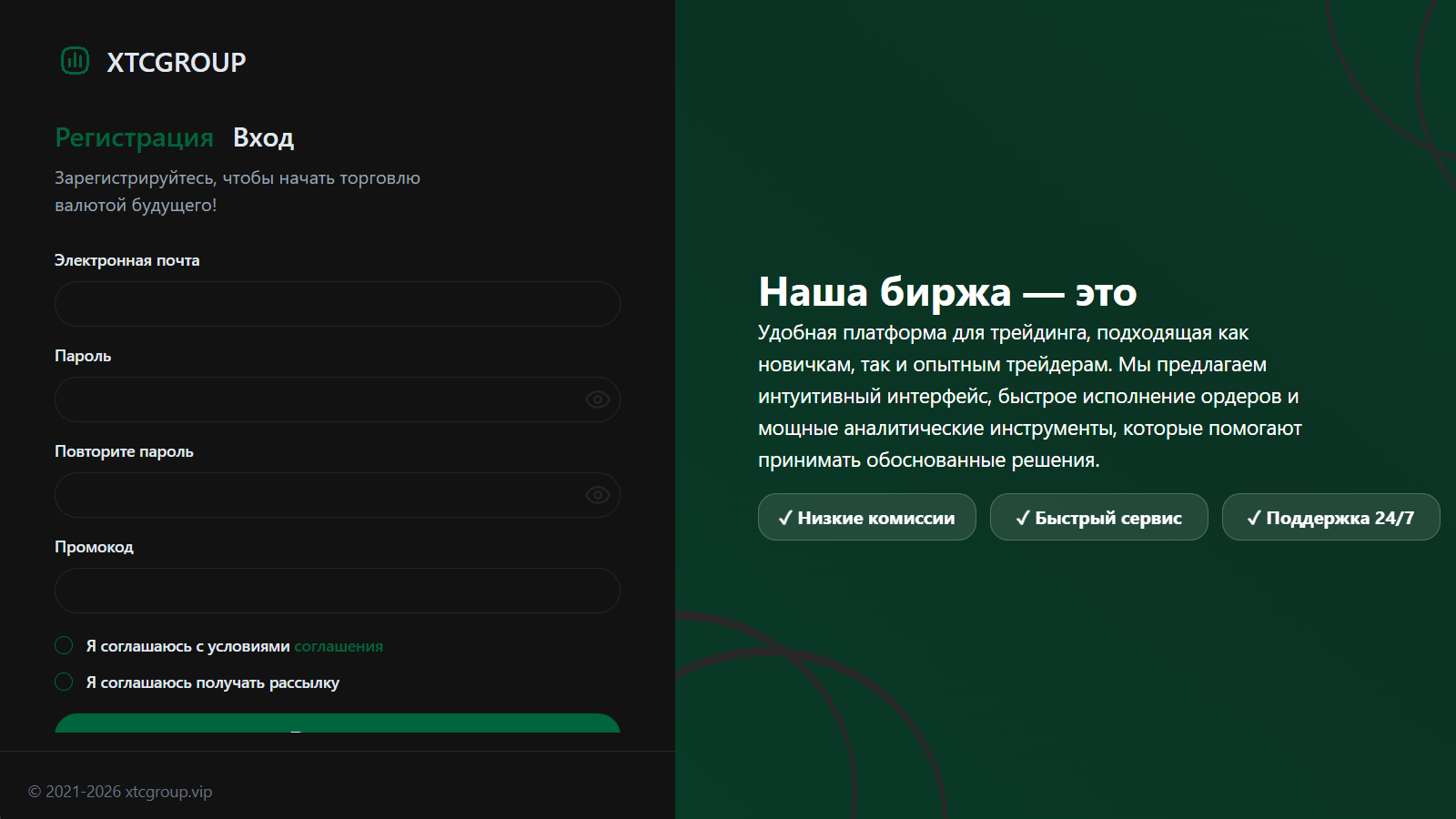The width and height of the screenshot is (1456, 819).
Task: Click the checkmark in Низкие комиссии badge
Action: [785, 518]
